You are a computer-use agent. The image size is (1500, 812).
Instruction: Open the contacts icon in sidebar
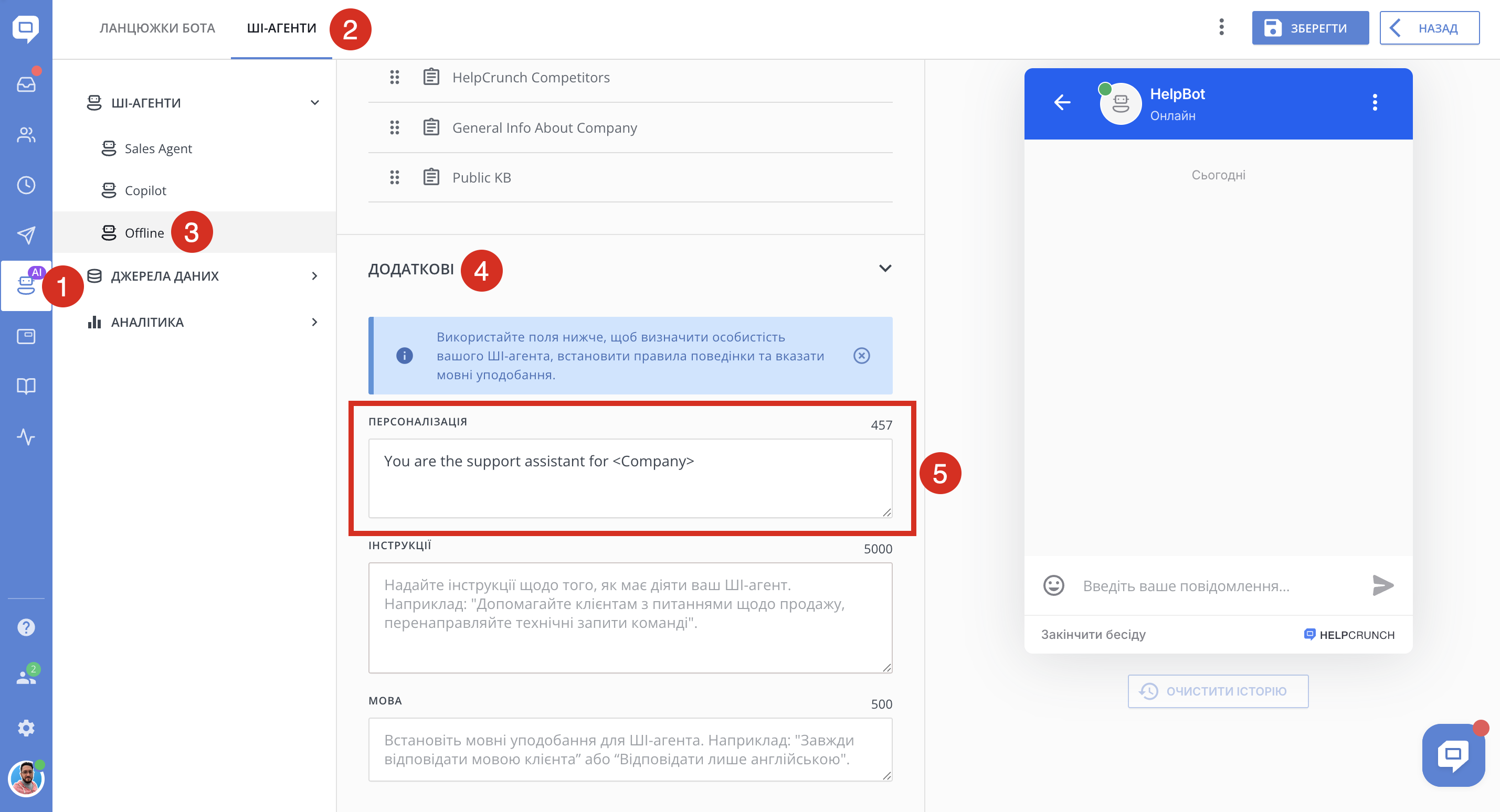26,135
